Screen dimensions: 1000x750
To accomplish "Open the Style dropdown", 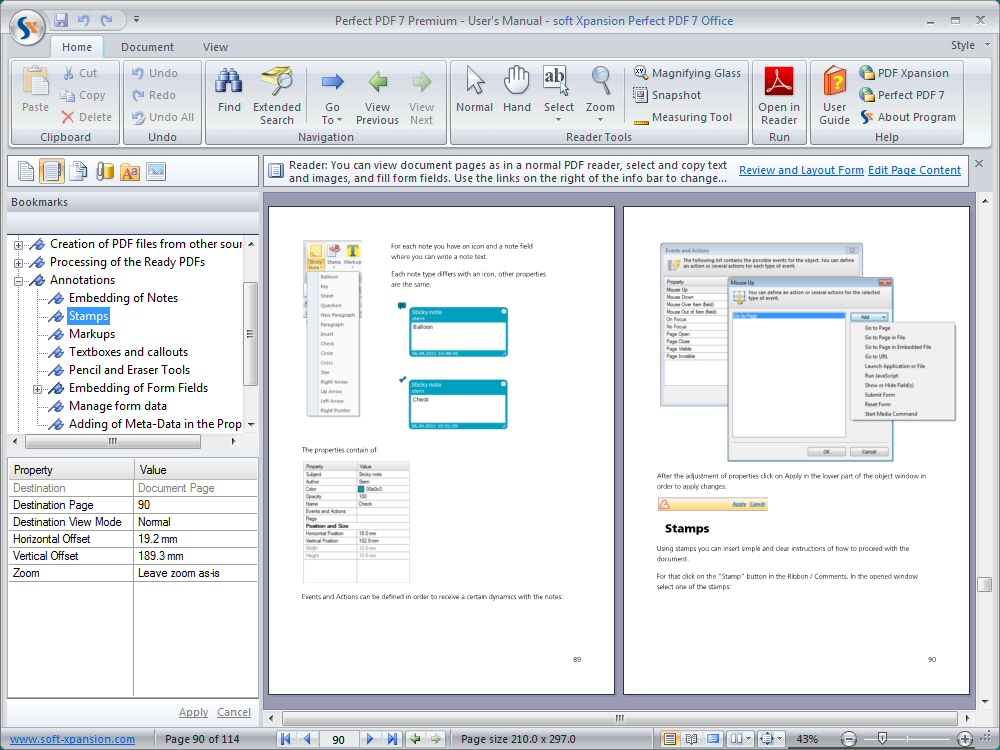I will coord(970,45).
